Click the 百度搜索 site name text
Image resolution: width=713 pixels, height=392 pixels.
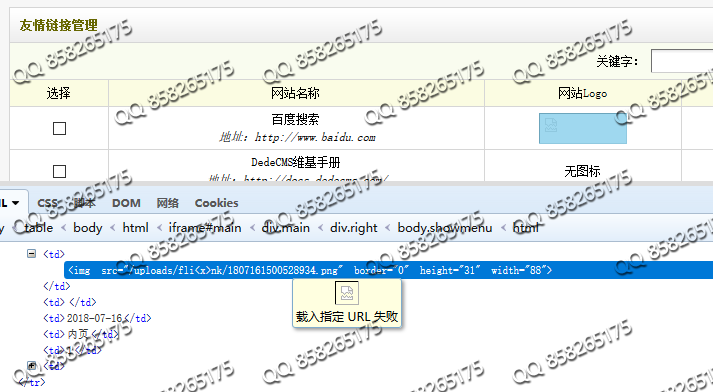click(296, 119)
